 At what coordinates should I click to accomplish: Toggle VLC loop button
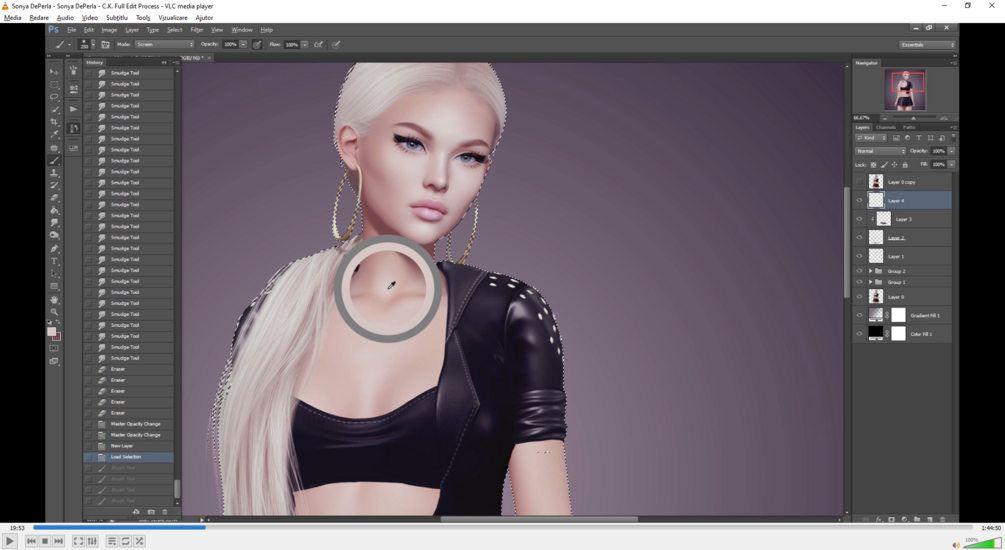coord(126,541)
